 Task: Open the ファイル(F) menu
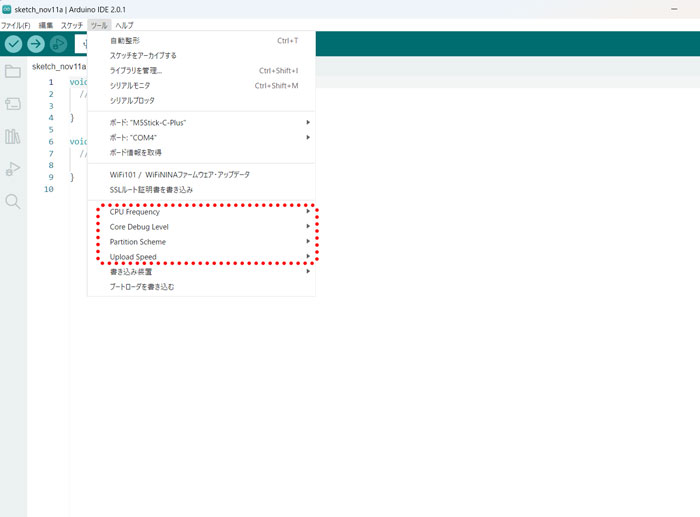(16, 25)
